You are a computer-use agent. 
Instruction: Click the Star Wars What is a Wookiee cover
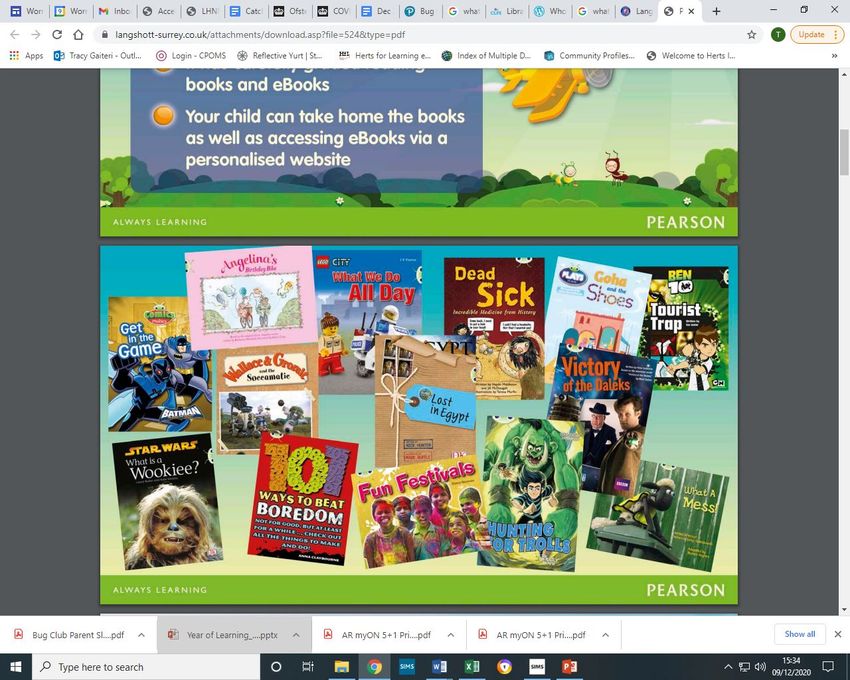pyautogui.click(x=168, y=502)
